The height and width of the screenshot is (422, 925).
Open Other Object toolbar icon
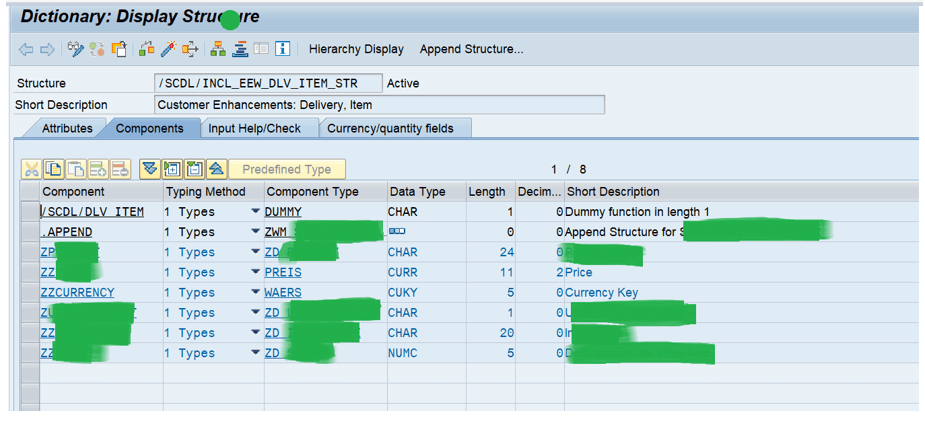click(x=119, y=50)
